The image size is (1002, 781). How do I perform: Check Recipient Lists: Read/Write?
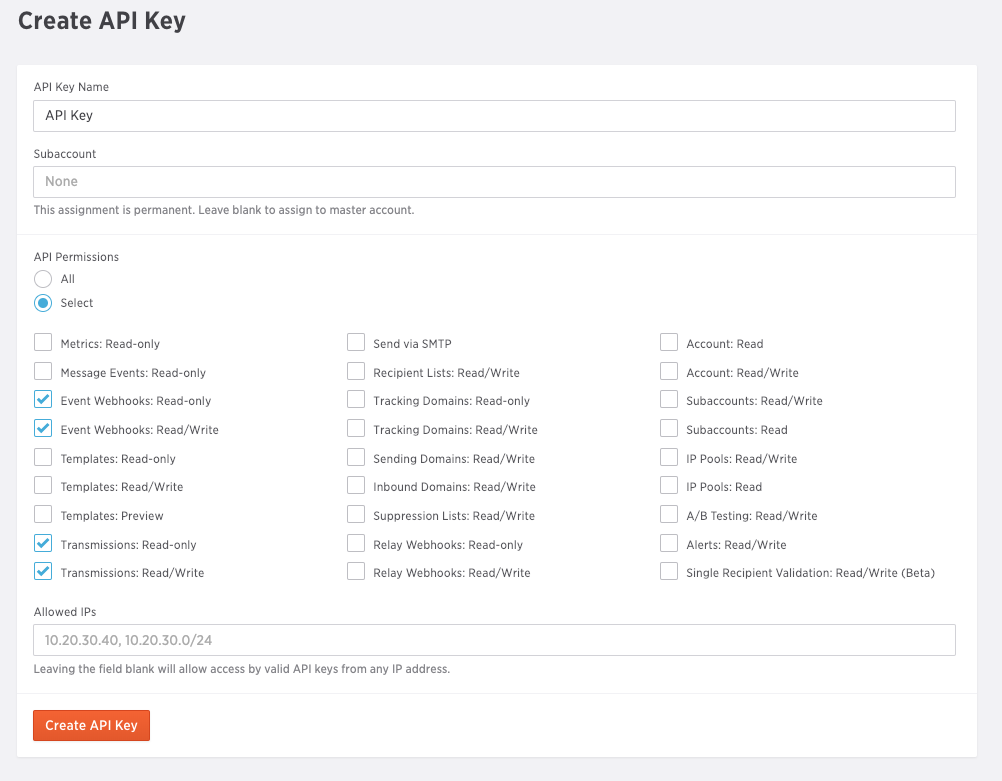tap(356, 371)
